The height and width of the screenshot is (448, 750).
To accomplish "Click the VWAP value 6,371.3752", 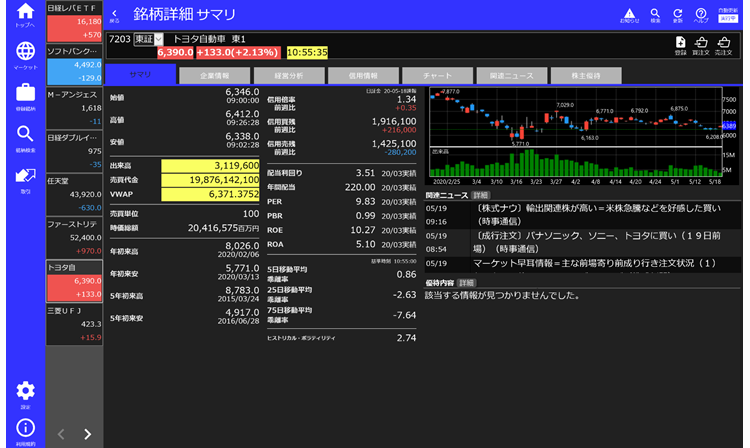I will pyautogui.click(x=210, y=194).
